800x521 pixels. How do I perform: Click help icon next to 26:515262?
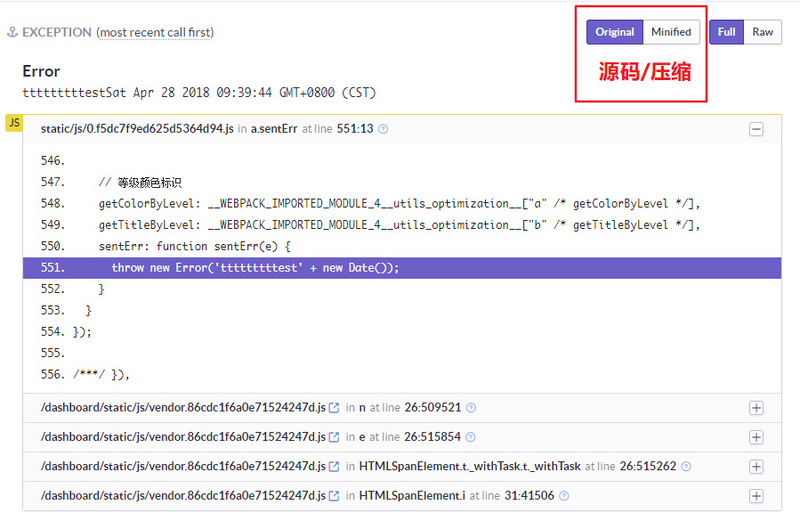coord(686,466)
